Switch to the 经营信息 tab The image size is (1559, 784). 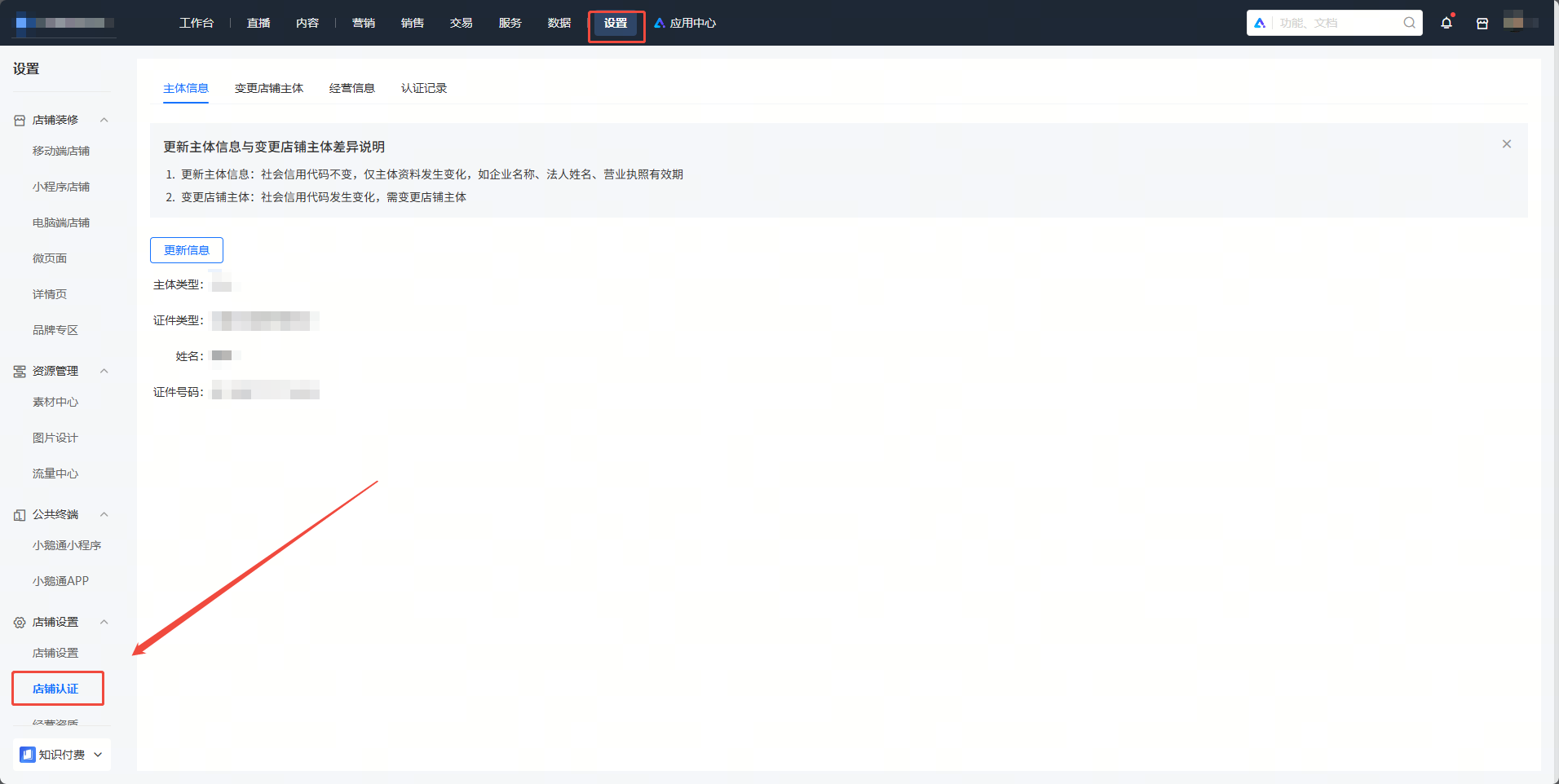point(352,88)
